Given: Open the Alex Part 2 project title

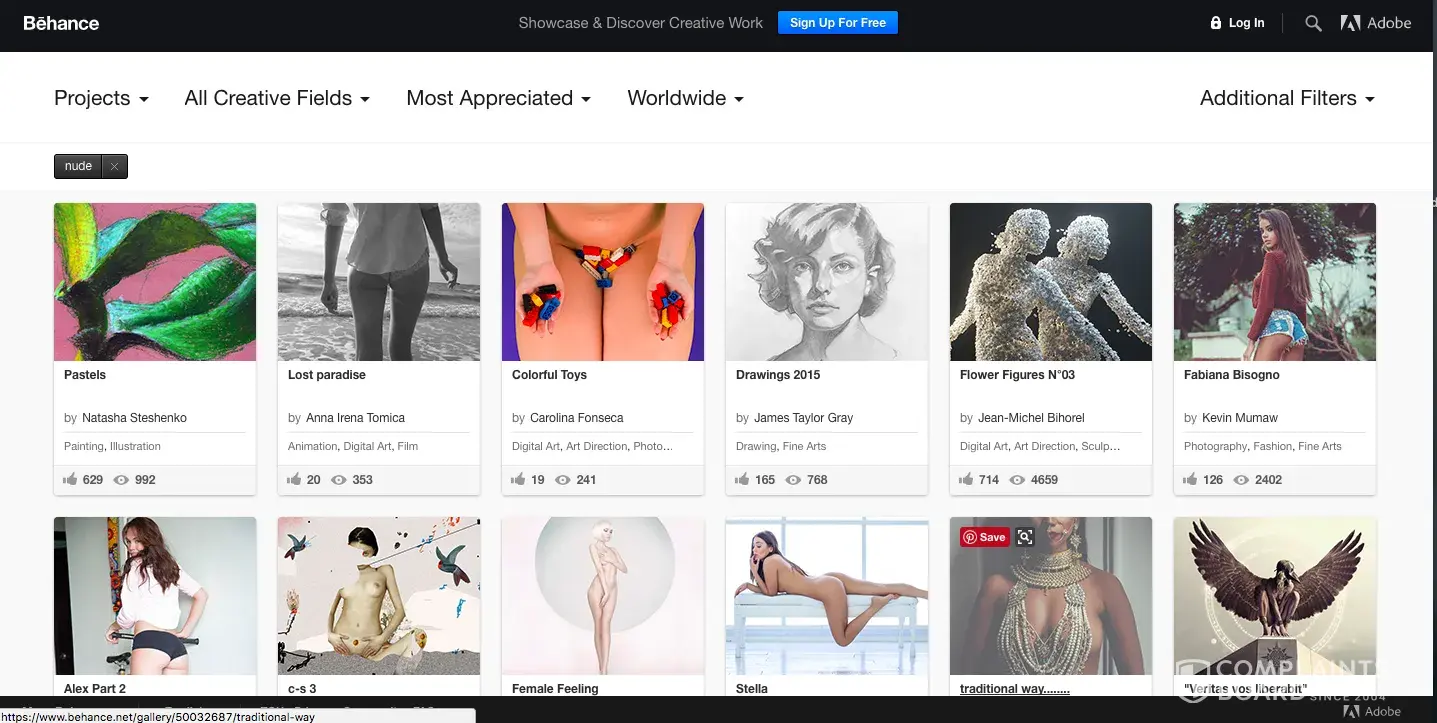Looking at the screenshot, I should [96, 689].
